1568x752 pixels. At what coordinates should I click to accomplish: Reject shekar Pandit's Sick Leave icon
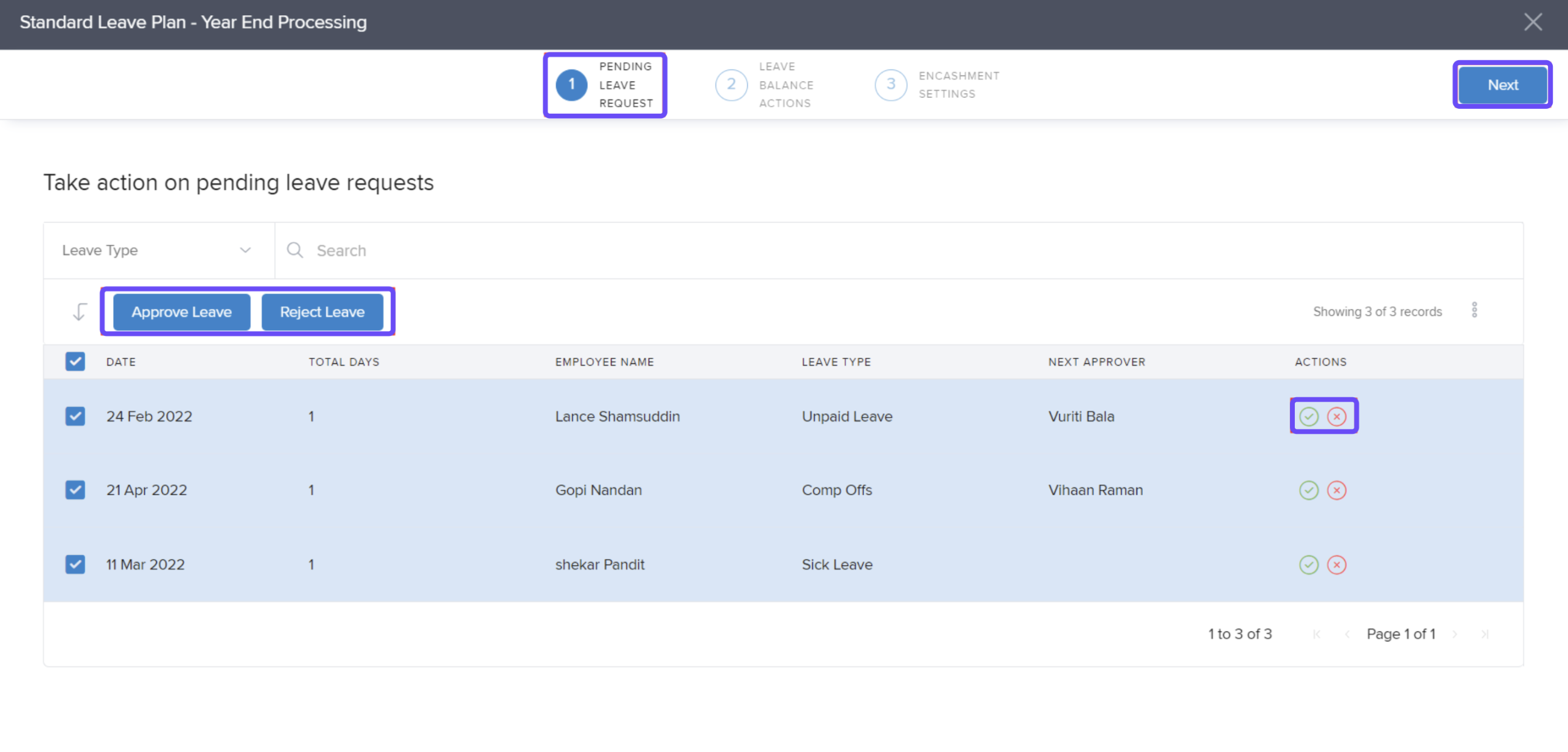1336,565
